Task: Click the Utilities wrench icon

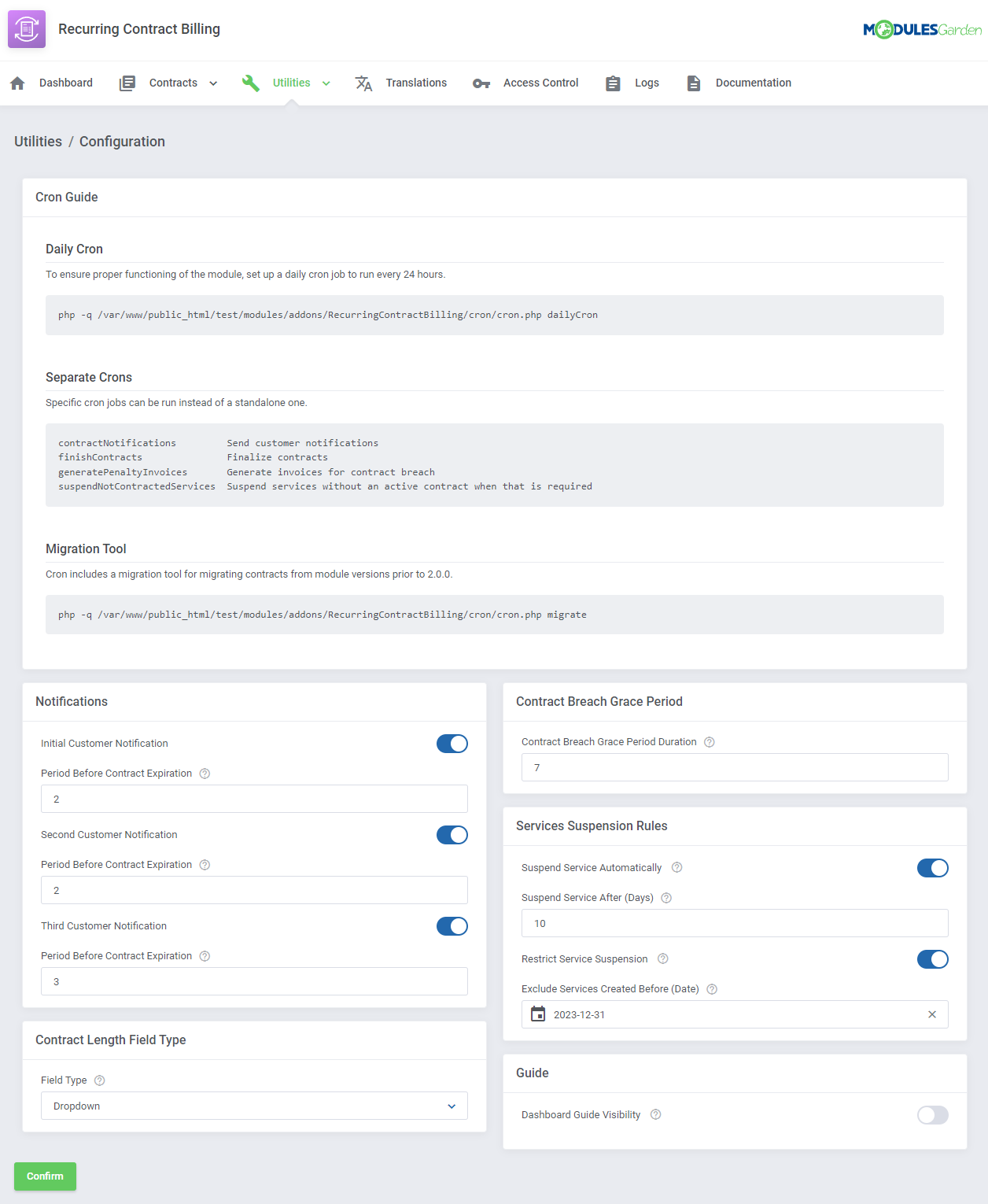Action: pyautogui.click(x=251, y=83)
